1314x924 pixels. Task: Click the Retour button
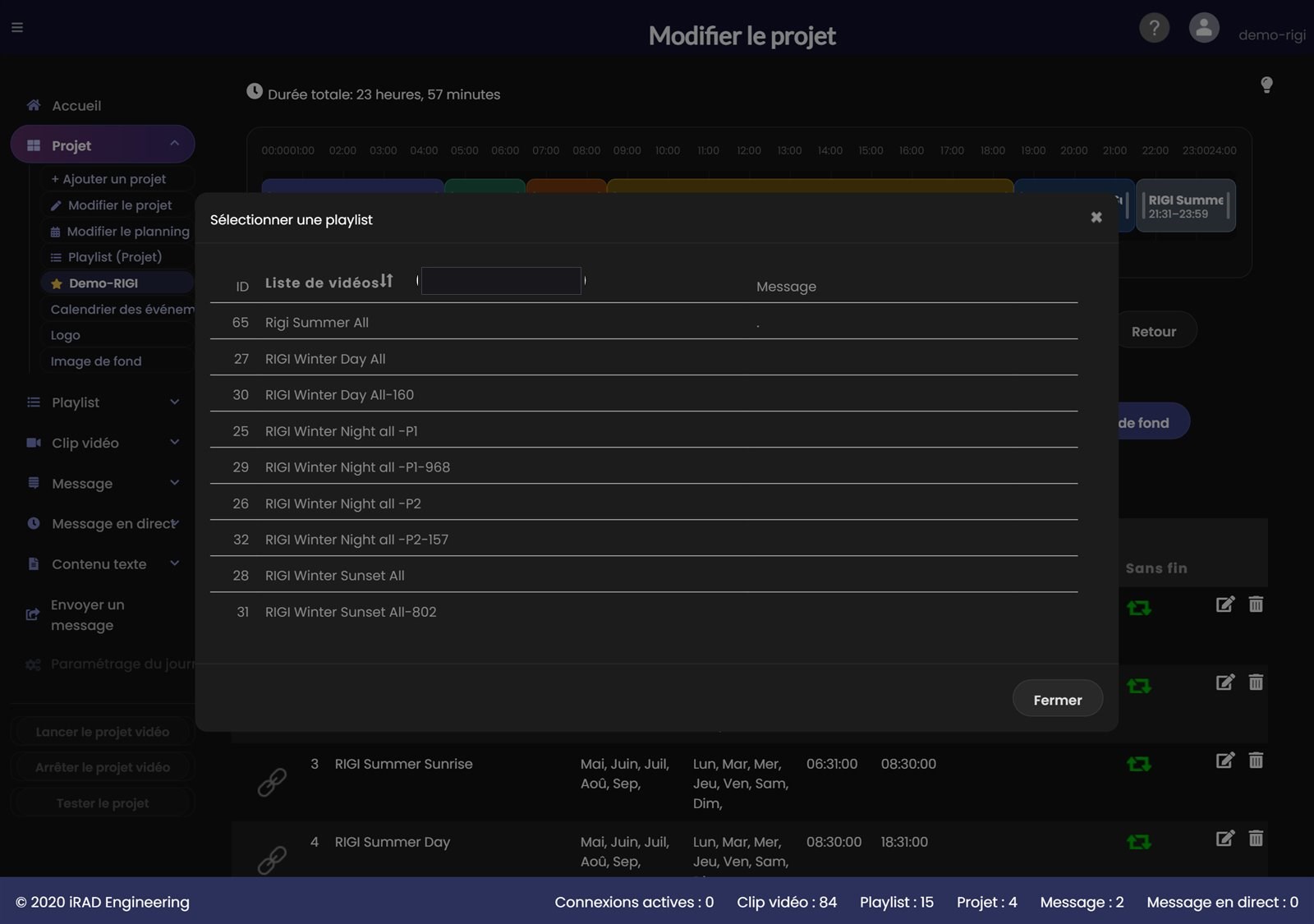click(x=1154, y=332)
